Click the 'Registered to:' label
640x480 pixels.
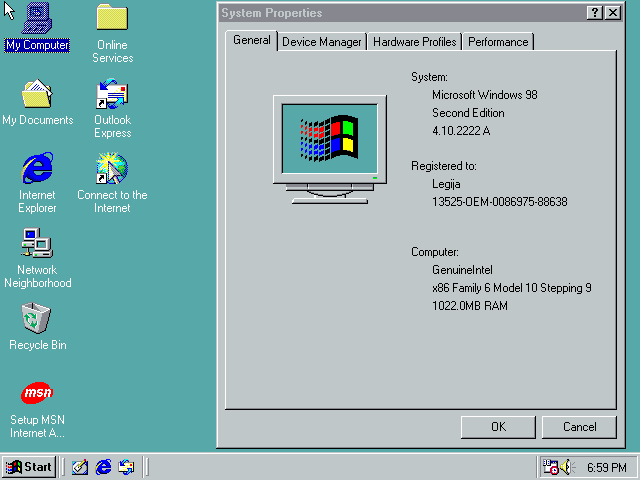point(444,166)
